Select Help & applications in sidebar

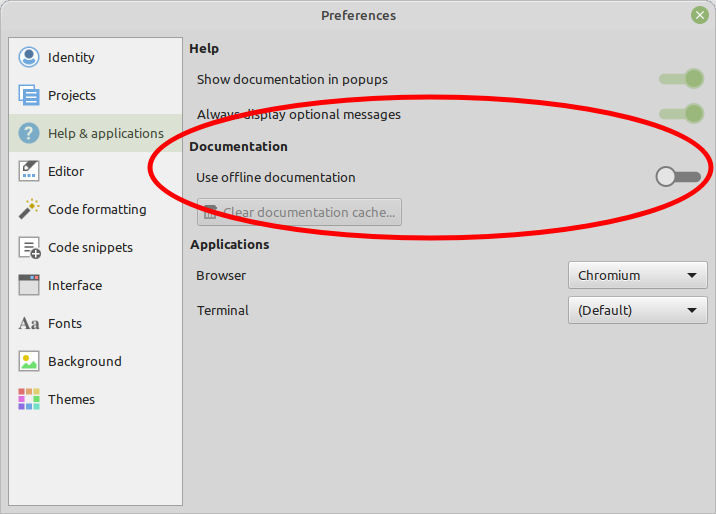[x=95, y=133]
